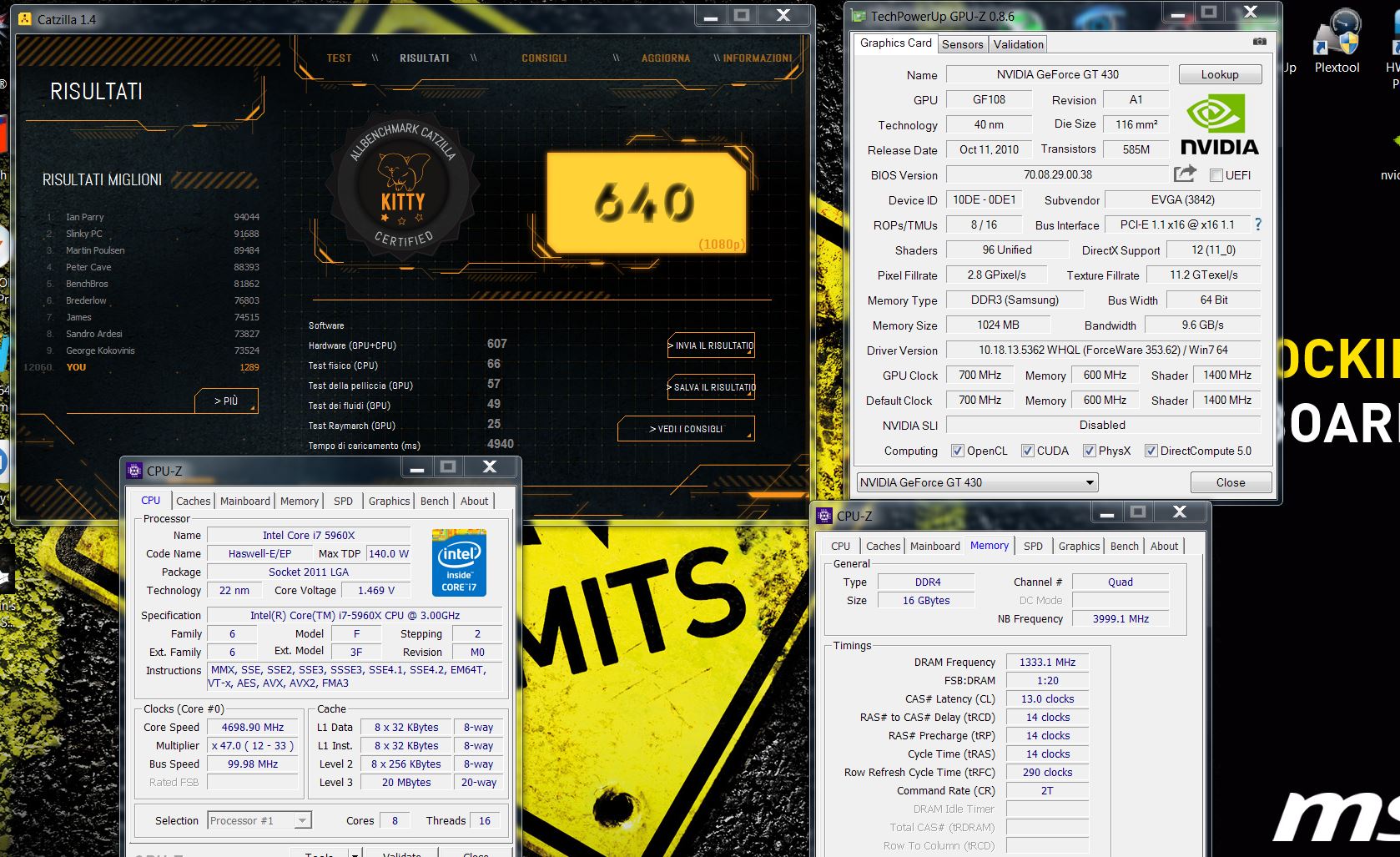
Task: Open the About tab in the CPU-Z Memory window
Action: [x=1164, y=546]
